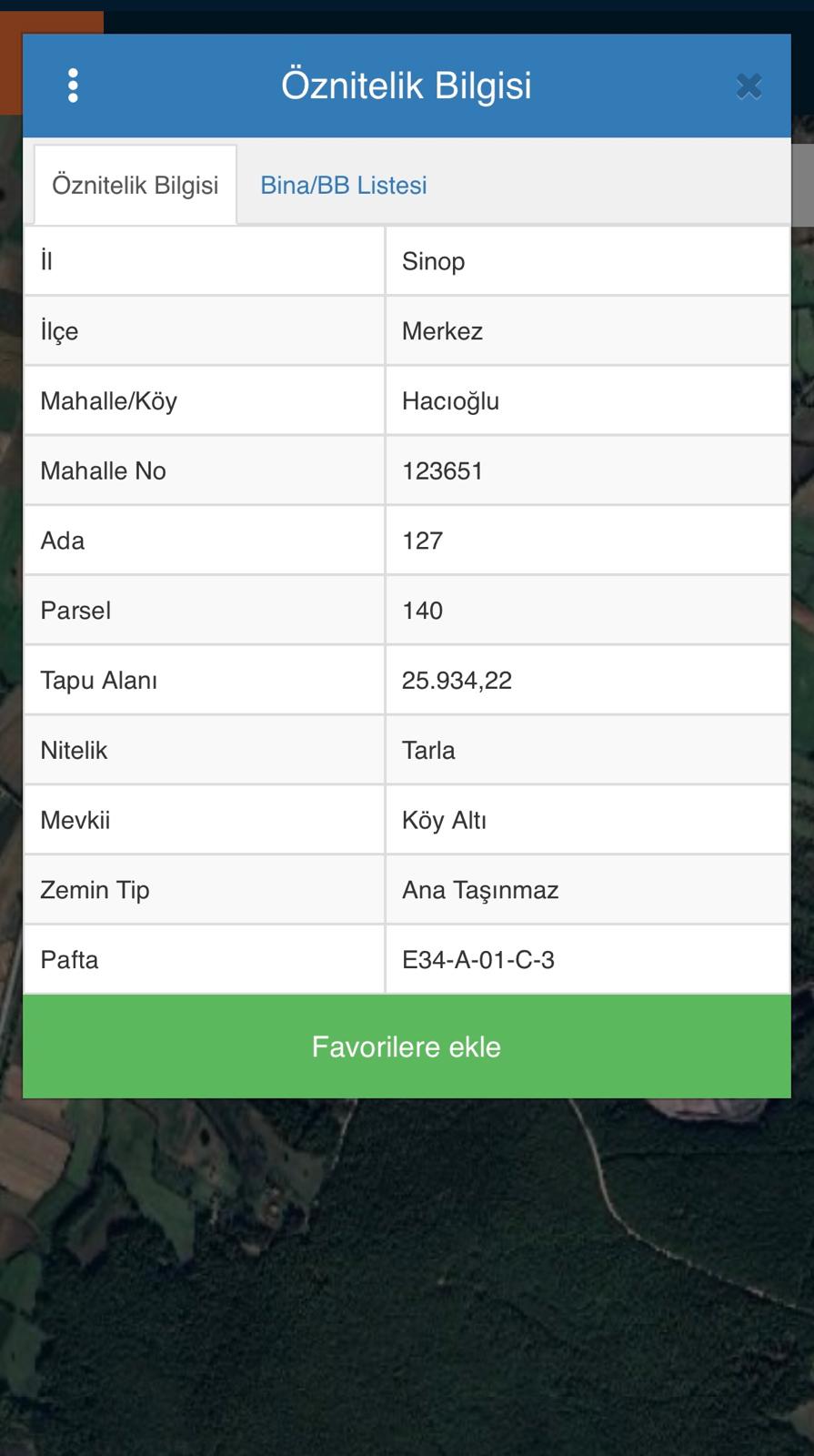814x1456 pixels.
Task: Click the Mahalle/Köy label cell
Action: 108,401
